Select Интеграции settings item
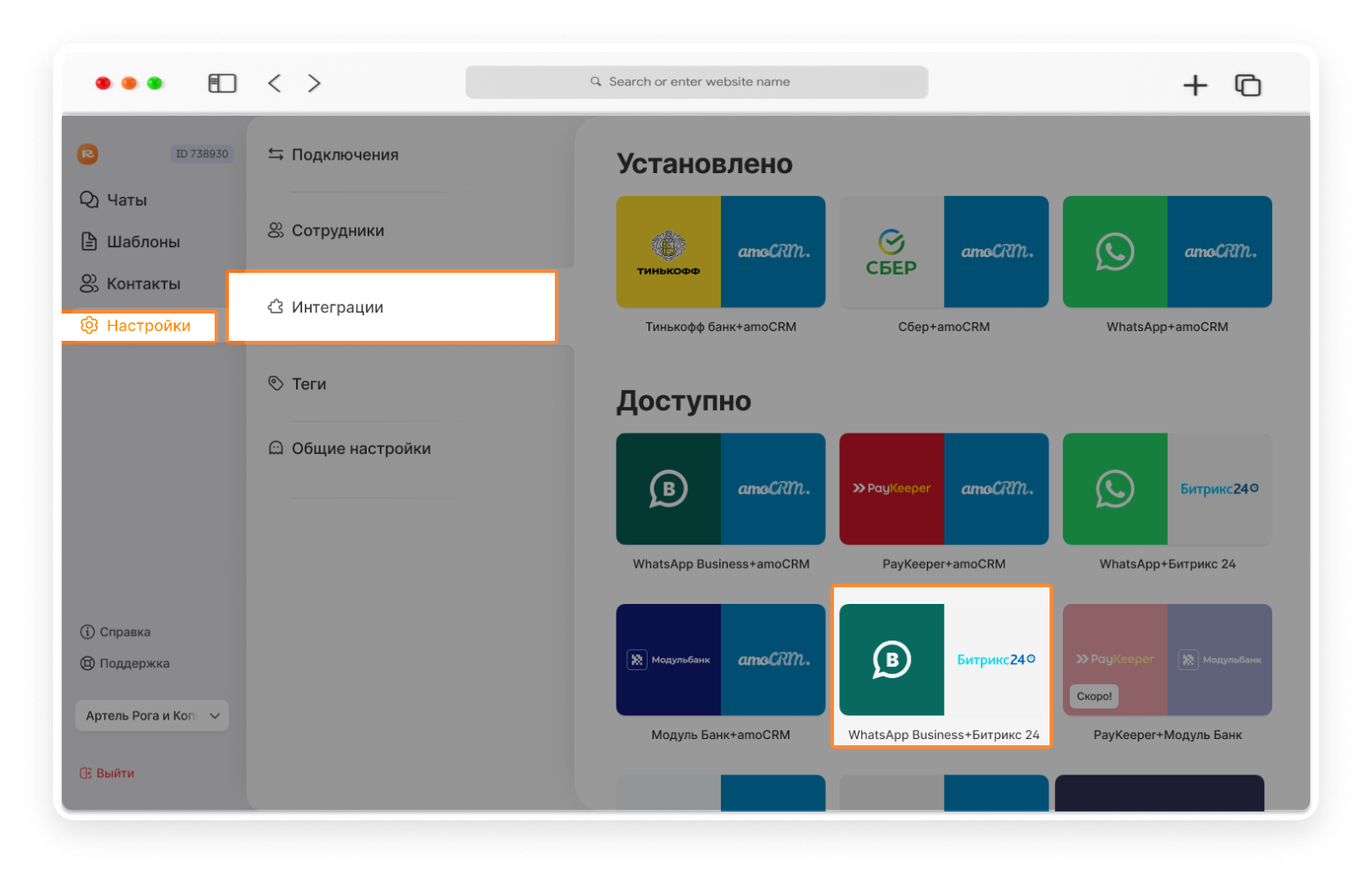The height and width of the screenshot is (883, 1372). pos(392,306)
